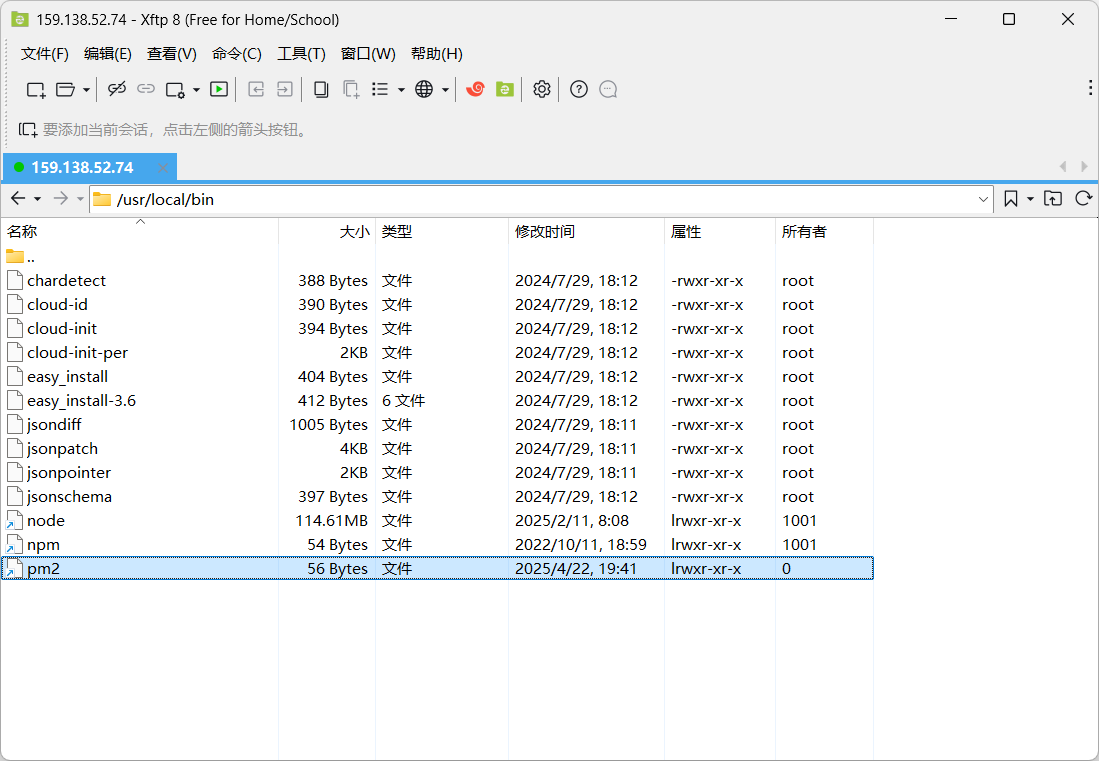Click the single-pane copy icon
The width and height of the screenshot is (1099, 761).
point(321,89)
